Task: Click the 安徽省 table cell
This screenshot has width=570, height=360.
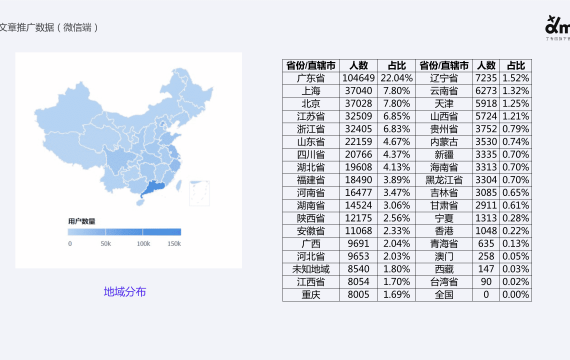Action: 311,231
